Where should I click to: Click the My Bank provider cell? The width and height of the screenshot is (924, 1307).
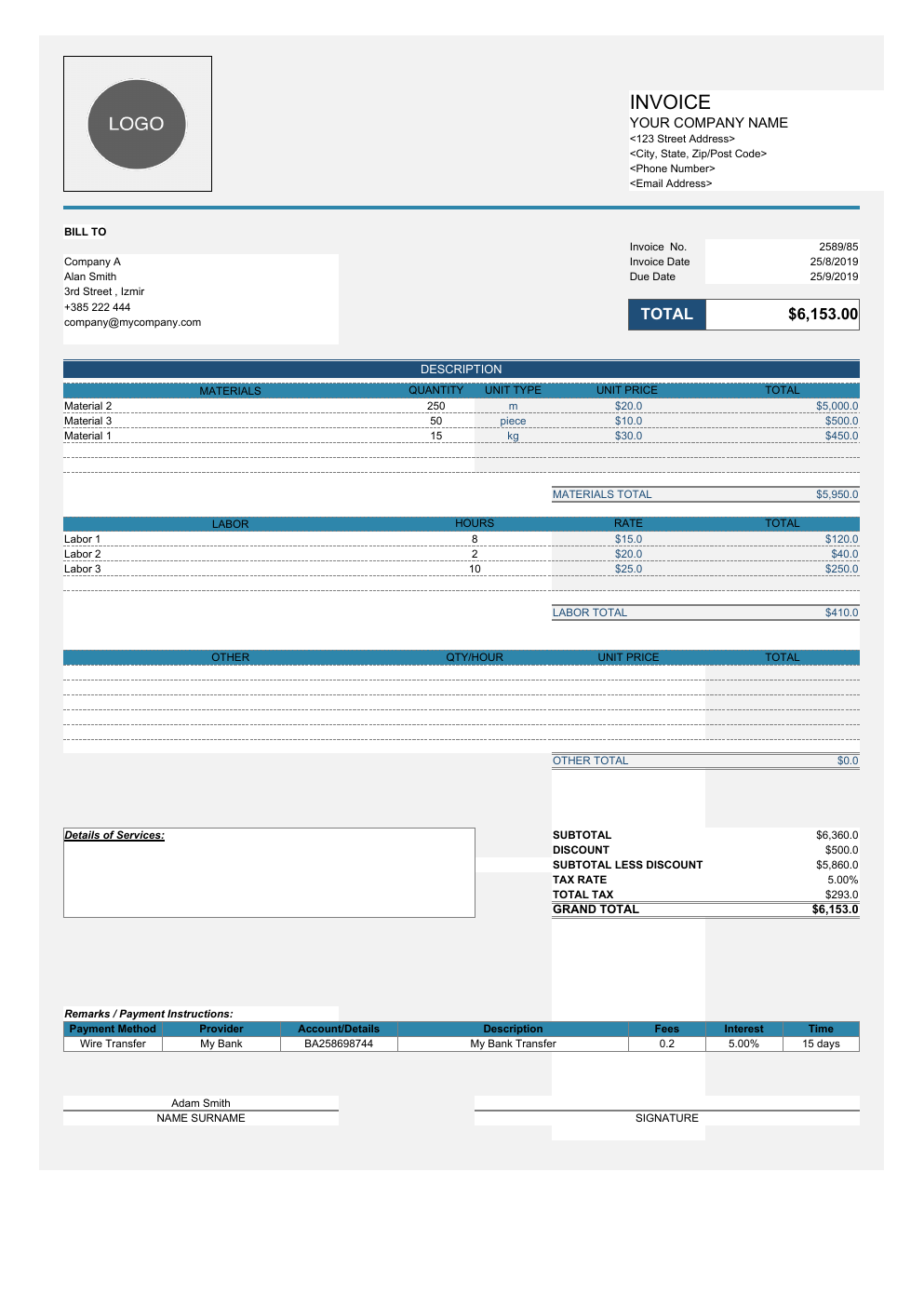(x=221, y=1044)
